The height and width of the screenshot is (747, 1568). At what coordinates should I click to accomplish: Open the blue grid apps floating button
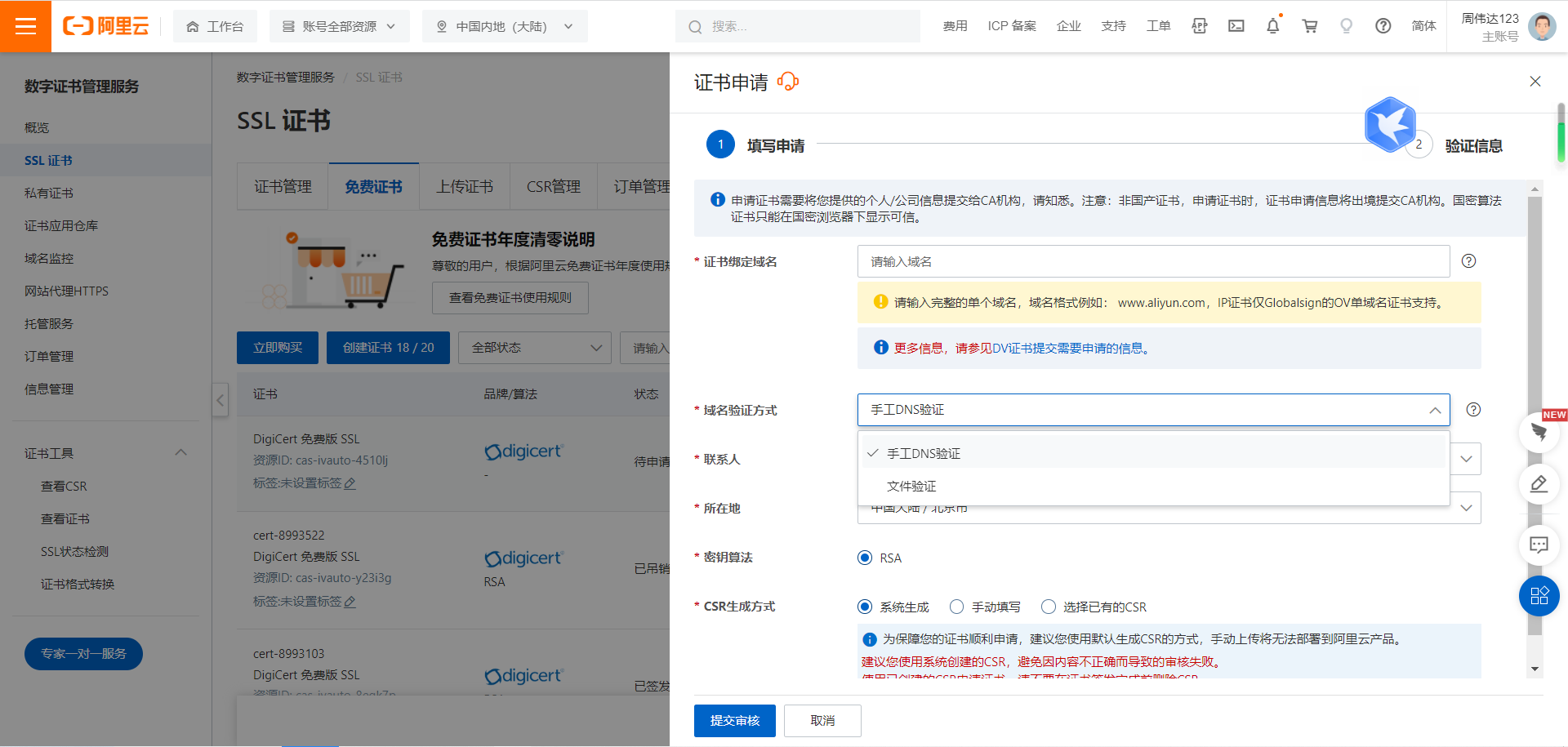coord(1539,596)
